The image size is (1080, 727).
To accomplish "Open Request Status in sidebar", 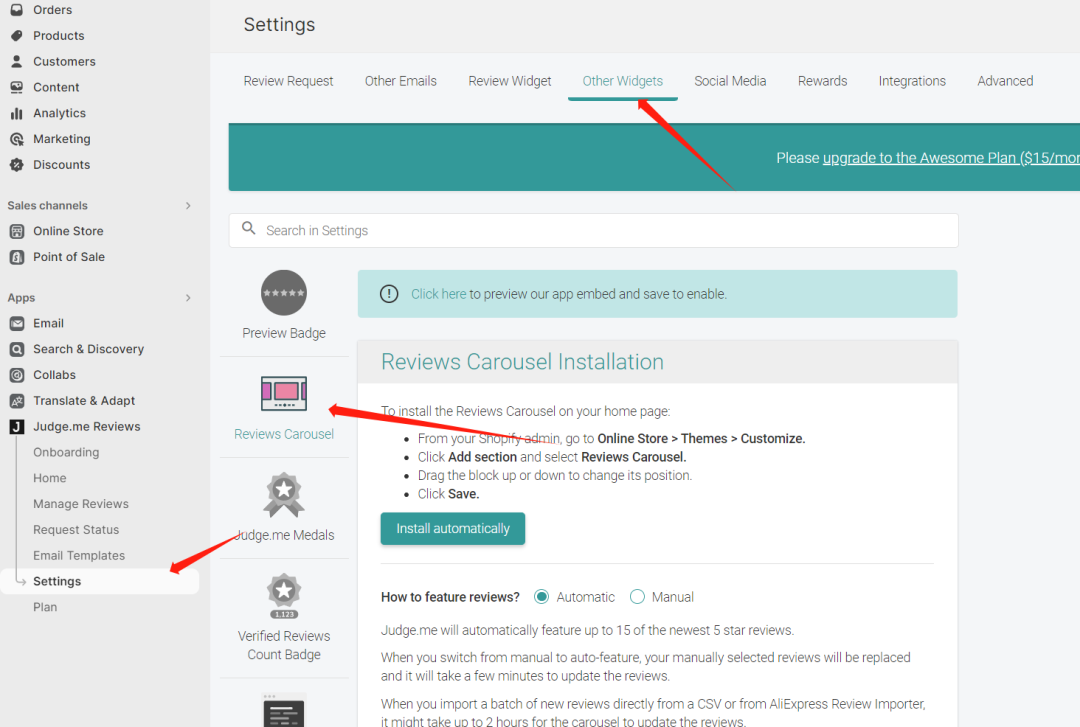I will coord(76,530).
